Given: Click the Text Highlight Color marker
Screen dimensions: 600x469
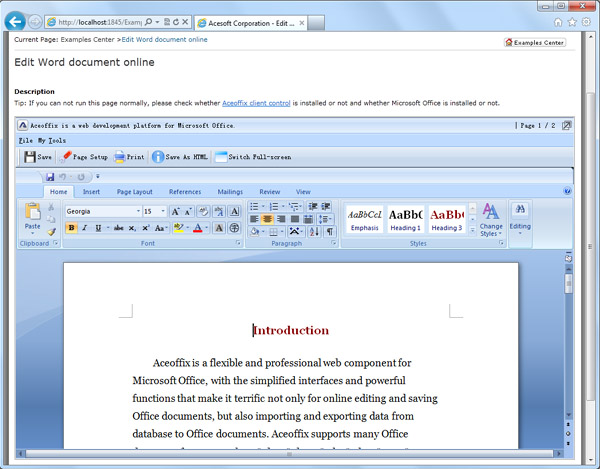Looking at the screenshot, I should (178, 228).
